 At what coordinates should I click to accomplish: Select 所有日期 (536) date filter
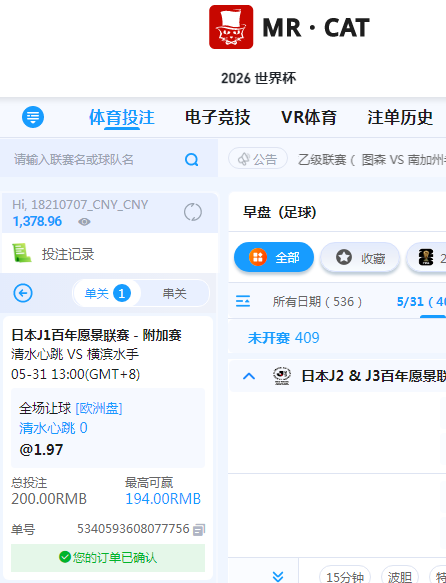coord(317,302)
